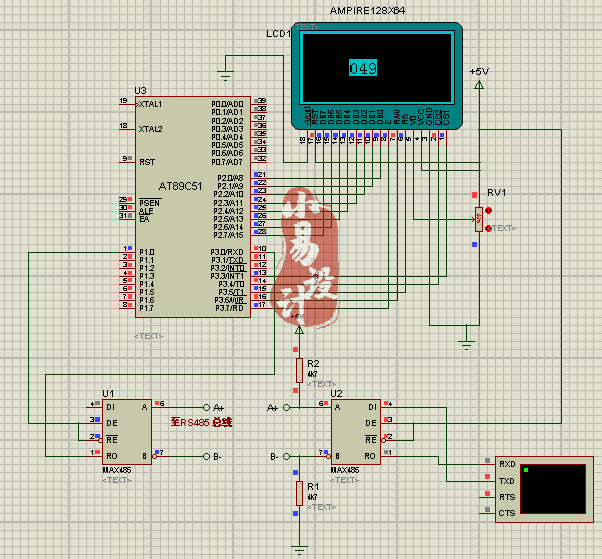Click the P3.0/RXD pin label
Screen dimensions: 602x559
(x=227, y=252)
